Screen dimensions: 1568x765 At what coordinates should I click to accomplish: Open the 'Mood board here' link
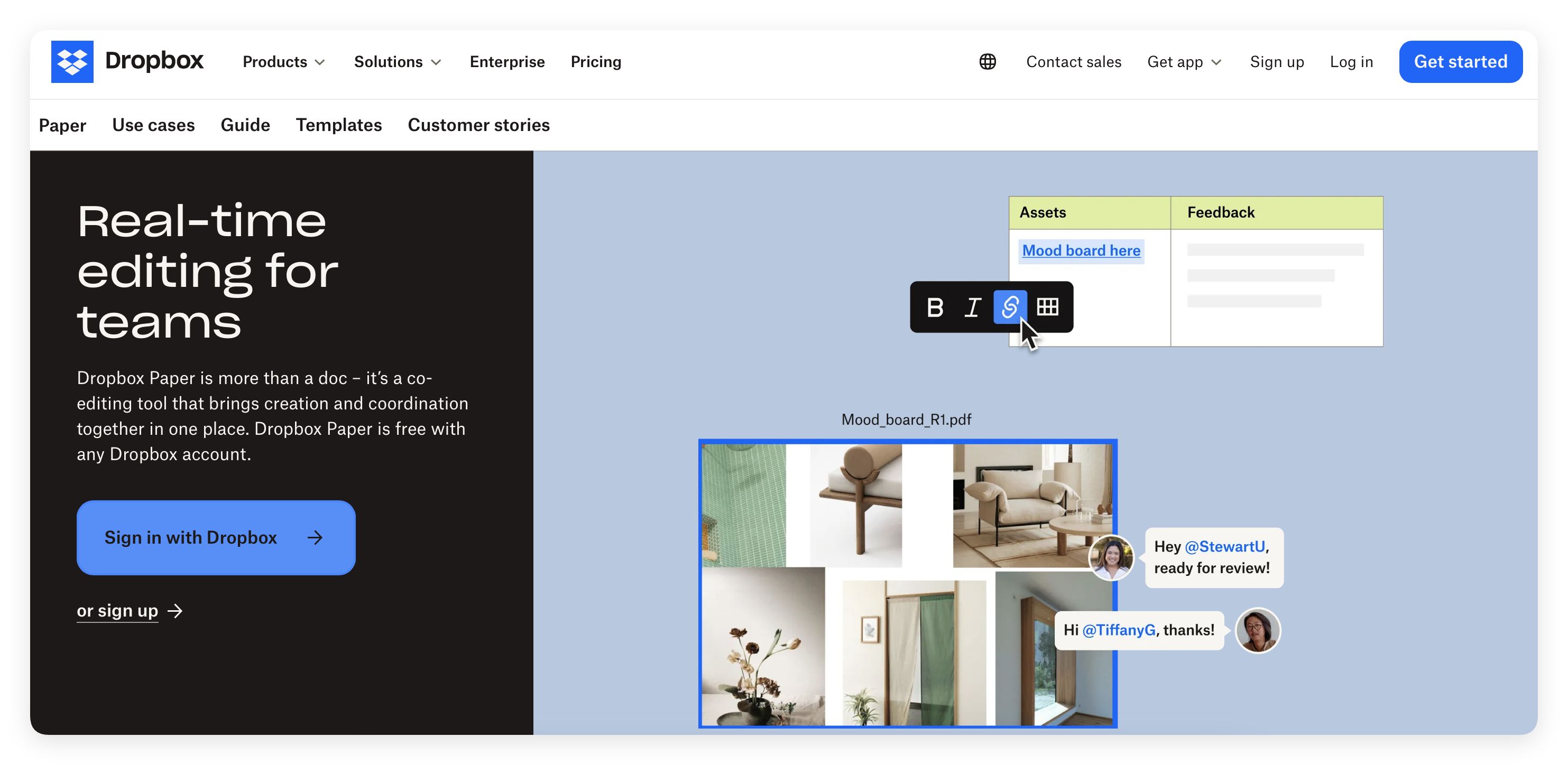tap(1081, 250)
